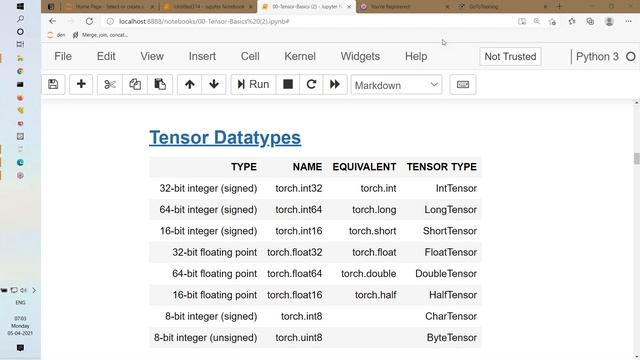This screenshot has height=360, width=640.
Task: Move selected cell down arrow
Action: point(214,84)
